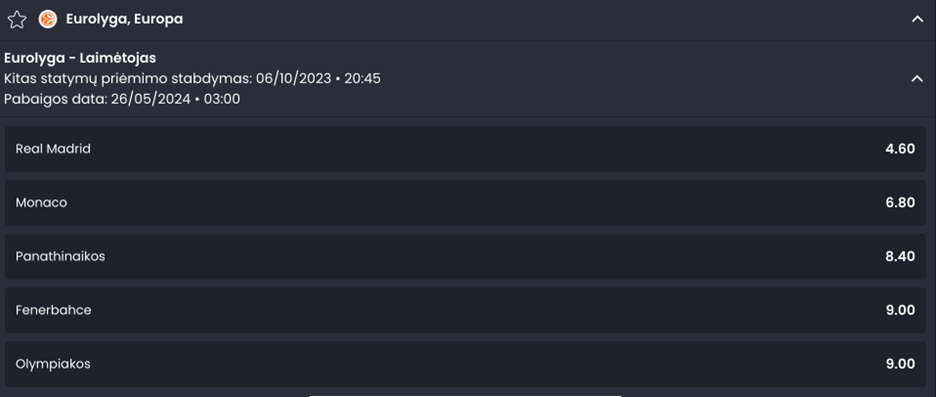Click the Kitas statymų priėmimo stabdymas label
Screen dimensions: 936x397
click(128, 79)
